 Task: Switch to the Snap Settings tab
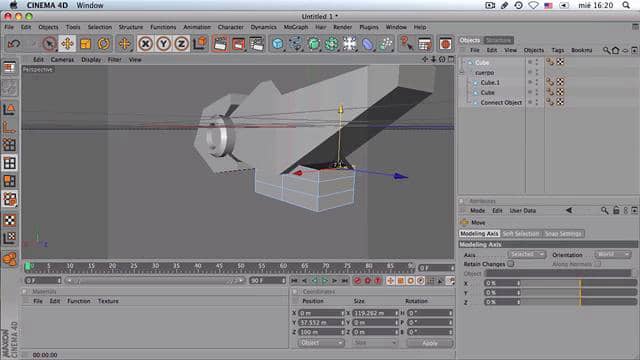563,233
